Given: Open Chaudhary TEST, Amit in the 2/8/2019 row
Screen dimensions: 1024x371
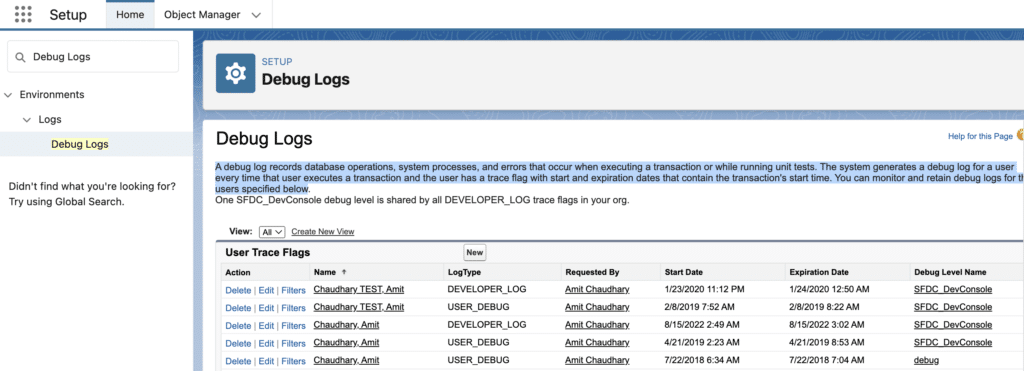Looking at the screenshot, I should coord(359,307).
